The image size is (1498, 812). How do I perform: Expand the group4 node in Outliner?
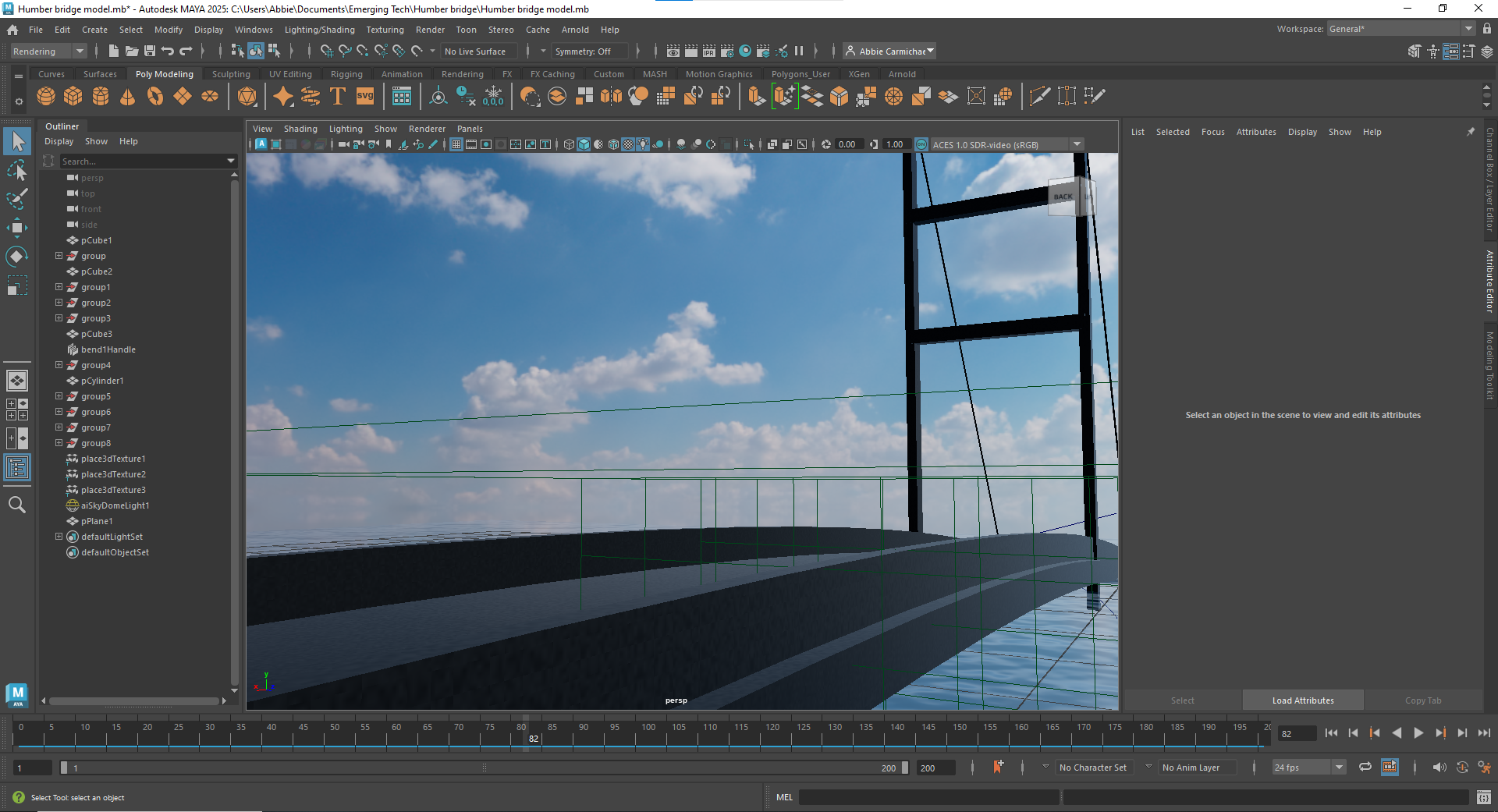tap(59, 365)
